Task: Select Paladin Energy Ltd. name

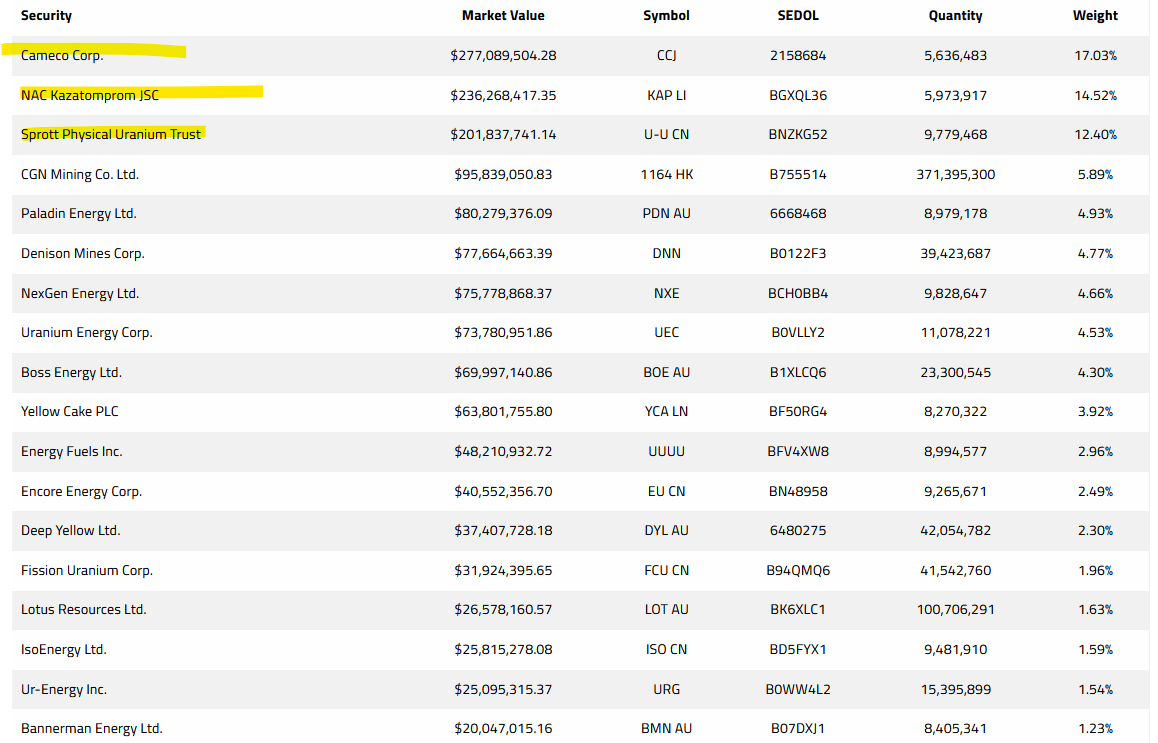Action: (x=78, y=213)
